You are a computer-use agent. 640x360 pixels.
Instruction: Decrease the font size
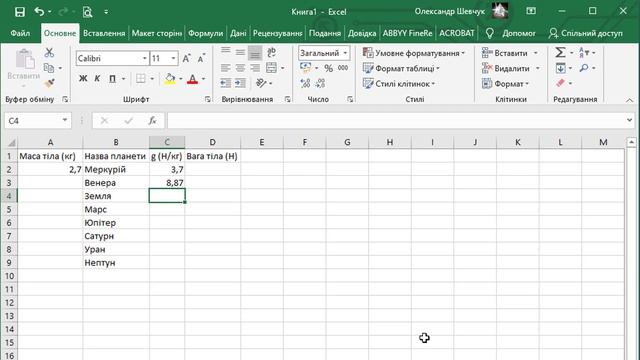click(x=201, y=59)
